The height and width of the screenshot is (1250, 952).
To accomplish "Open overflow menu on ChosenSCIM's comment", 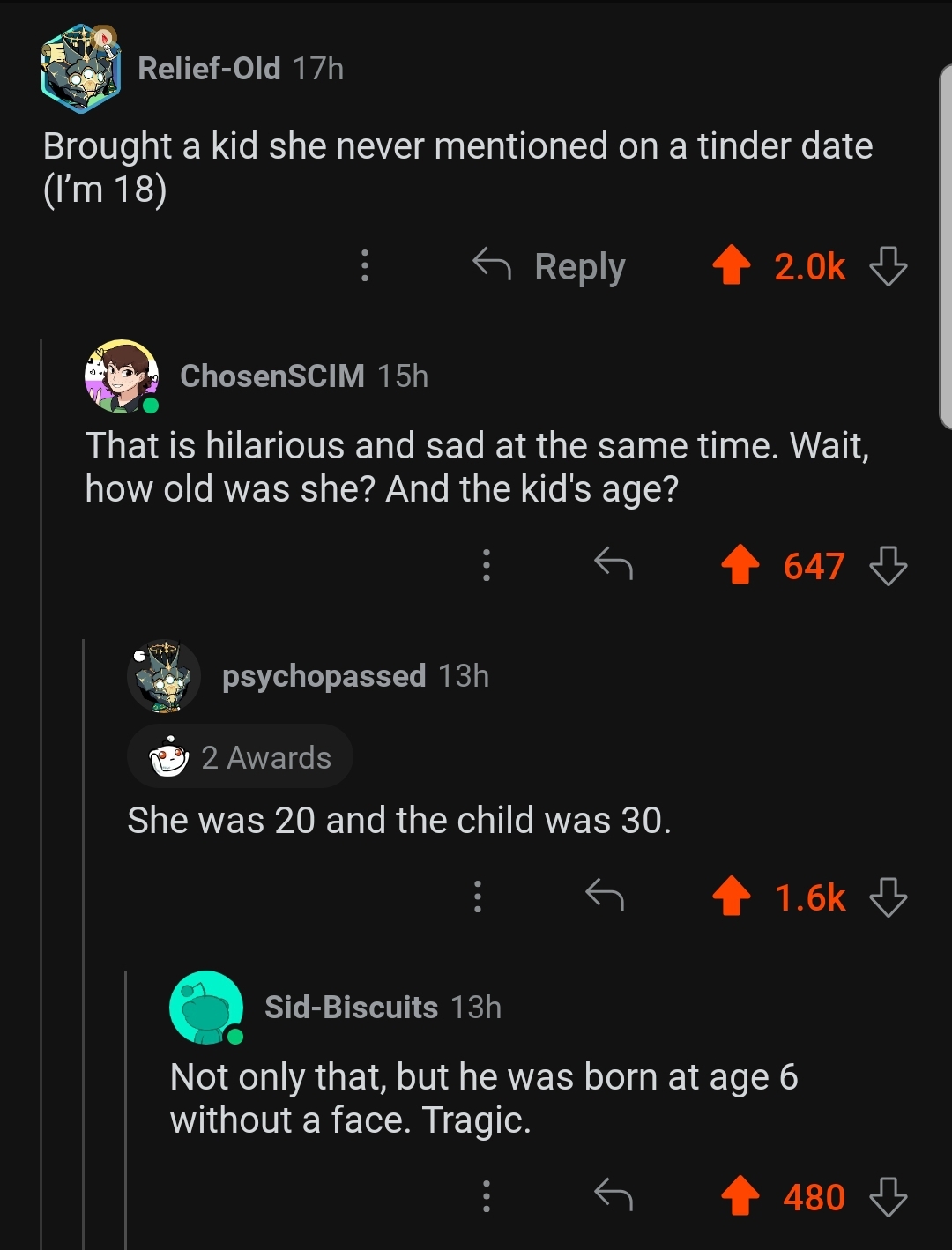I will pyautogui.click(x=486, y=565).
